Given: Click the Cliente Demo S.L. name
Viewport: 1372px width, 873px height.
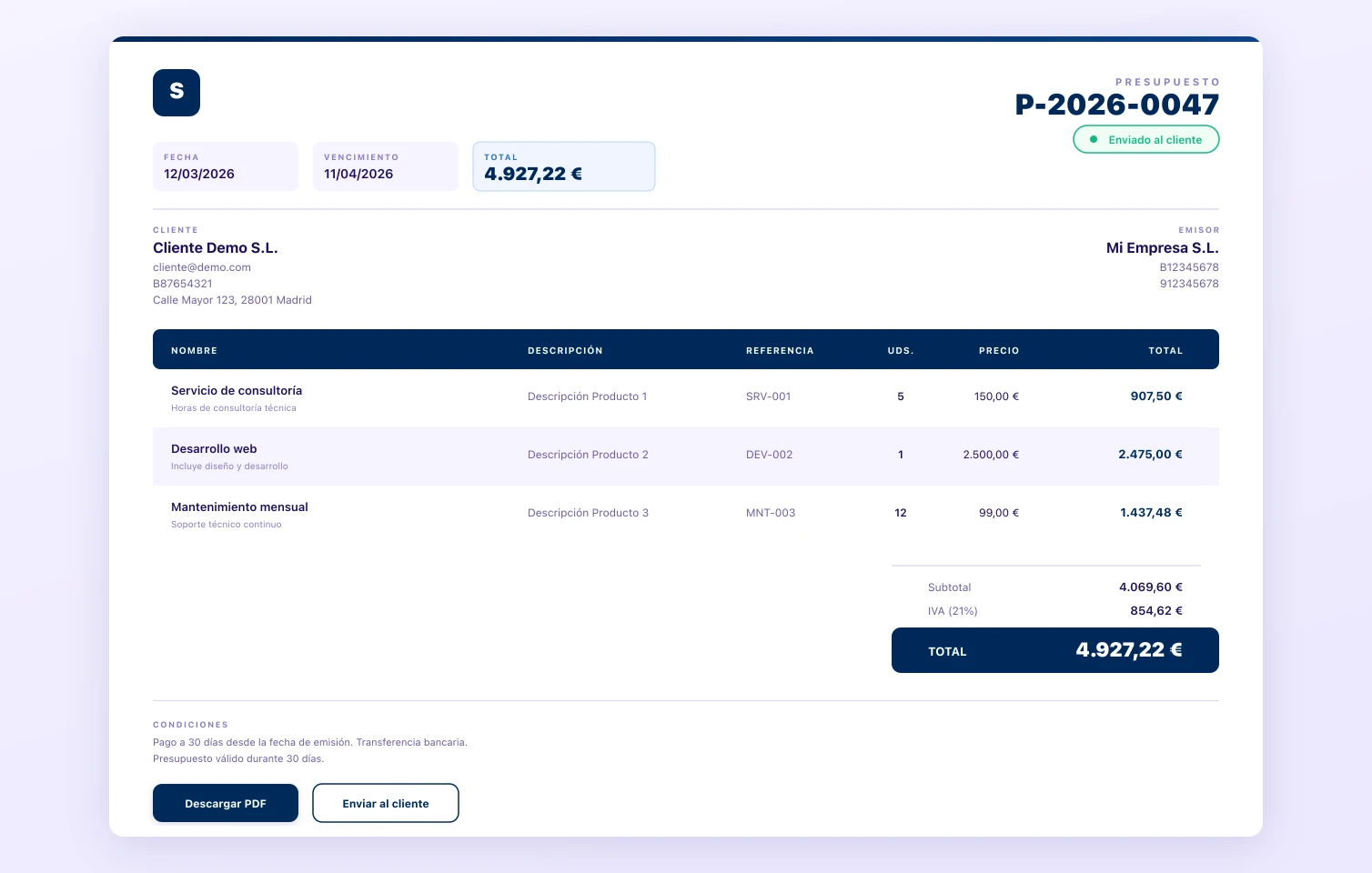Looking at the screenshot, I should pyautogui.click(x=216, y=248).
